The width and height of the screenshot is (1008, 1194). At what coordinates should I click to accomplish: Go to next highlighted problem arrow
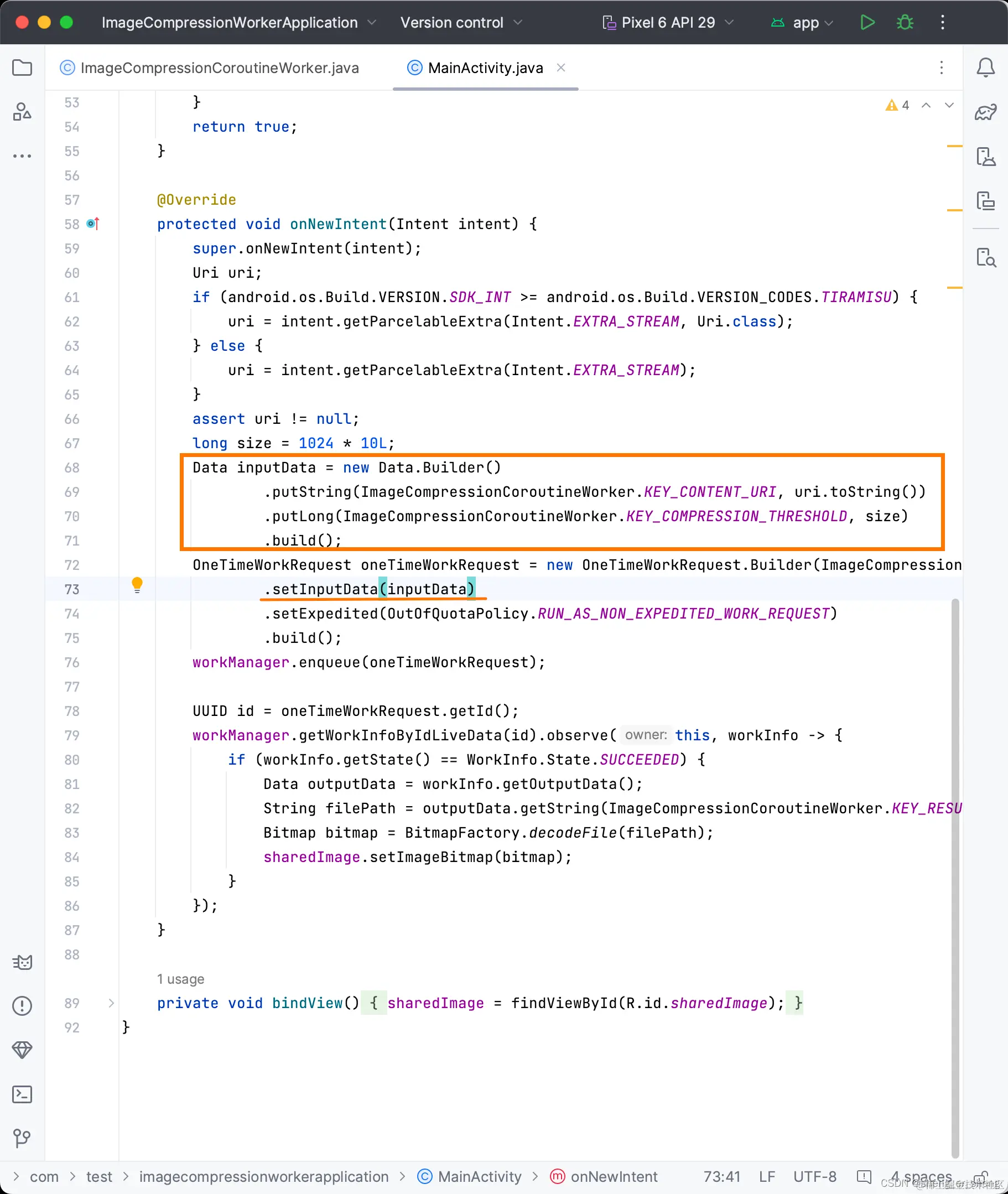949,105
